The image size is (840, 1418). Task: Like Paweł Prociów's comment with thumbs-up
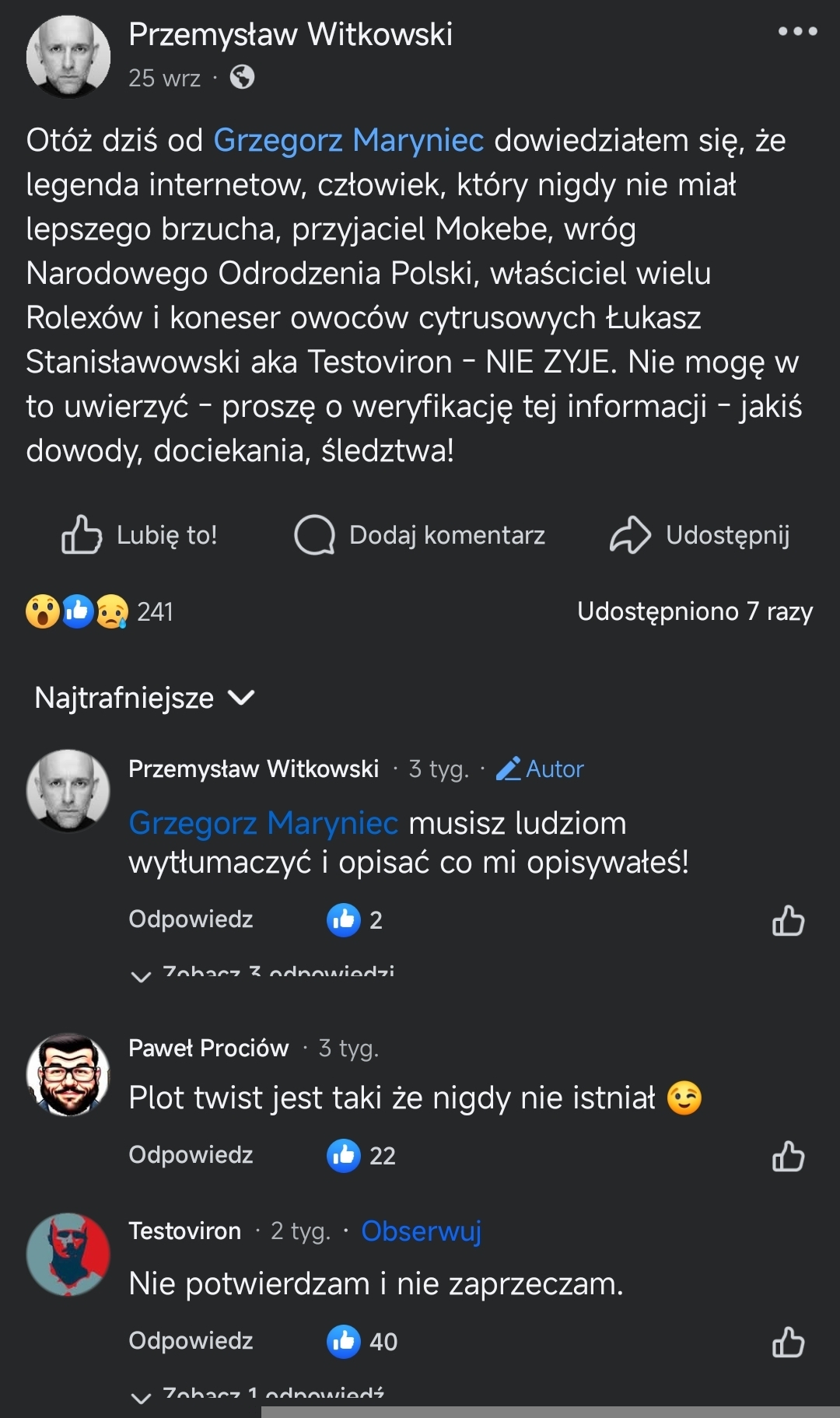click(x=788, y=1156)
